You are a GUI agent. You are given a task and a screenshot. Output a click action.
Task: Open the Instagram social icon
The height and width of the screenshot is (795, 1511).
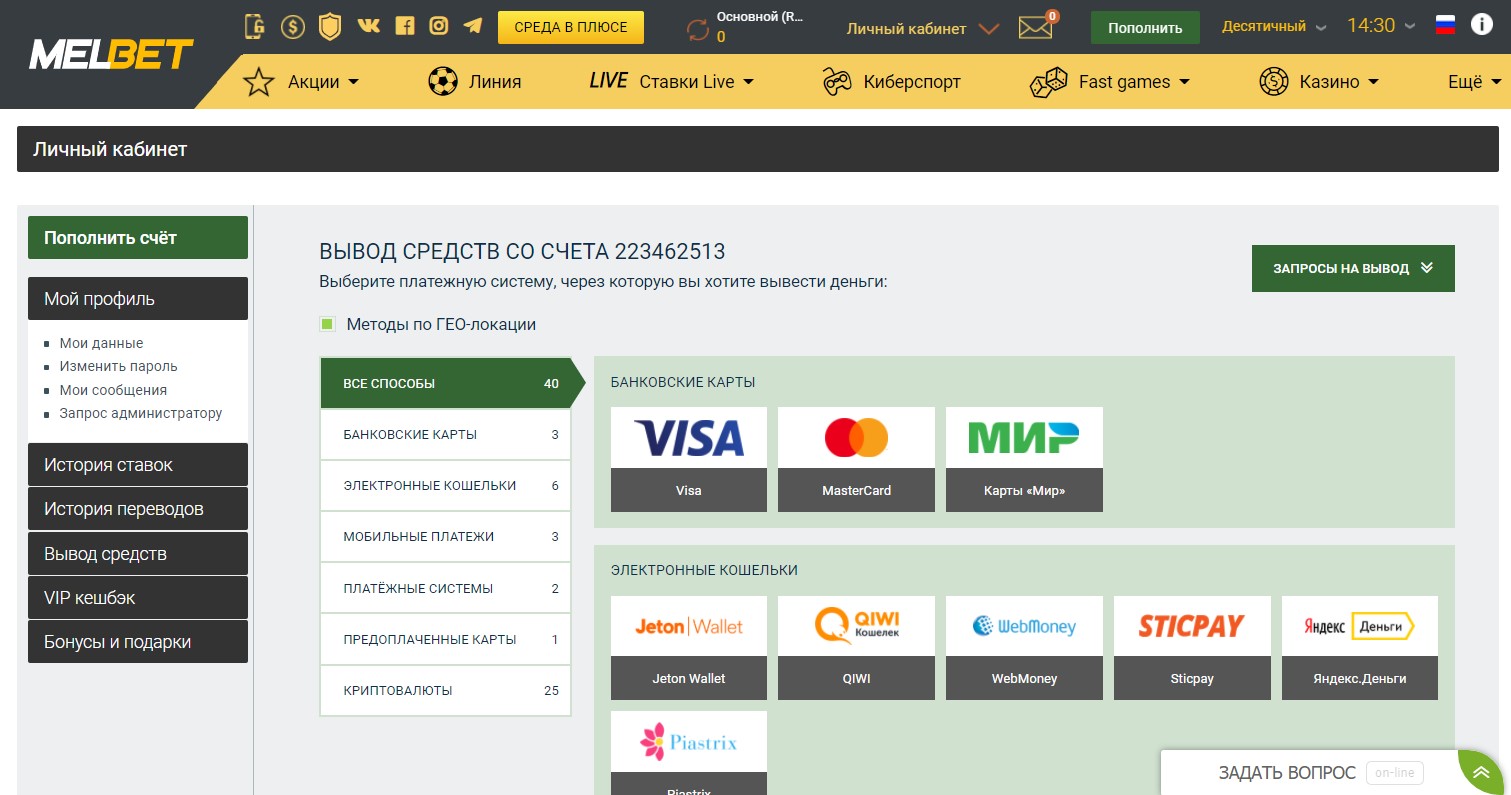click(438, 26)
